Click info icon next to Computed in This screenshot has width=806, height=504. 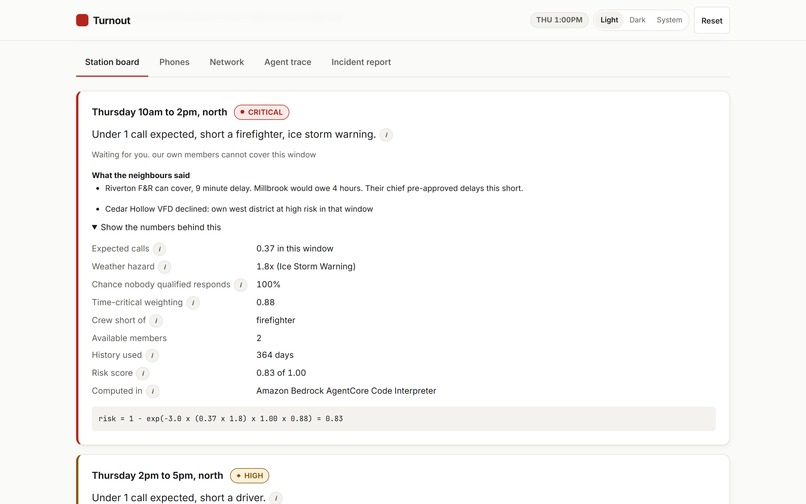pyautogui.click(x=153, y=391)
